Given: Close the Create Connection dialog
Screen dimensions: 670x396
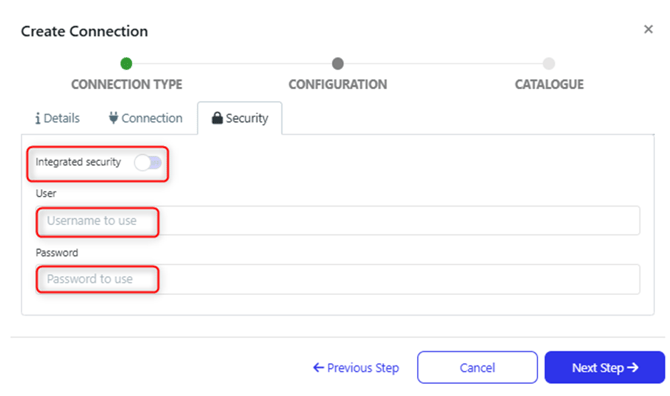Looking at the screenshot, I should [648, 29].
